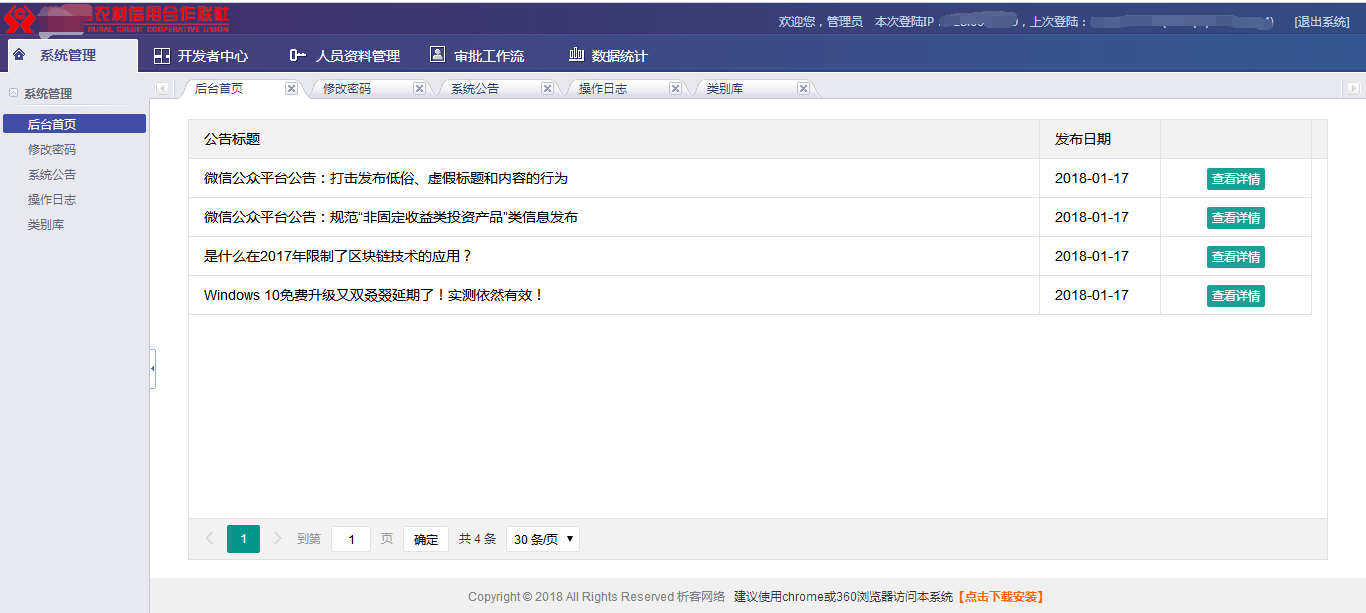The height and width of the screenshot is (613, 1366).
Task: Click the 开发者中心 grid icon
Action: point(162,56)
